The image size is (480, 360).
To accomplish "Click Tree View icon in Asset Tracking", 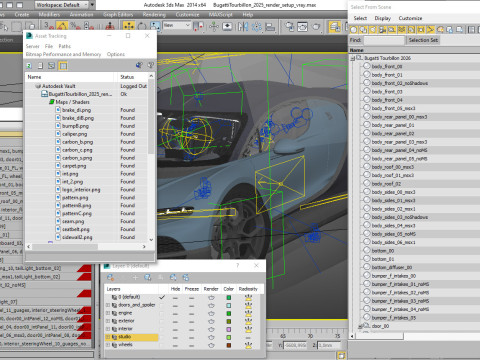I will [x=51, y=66].
